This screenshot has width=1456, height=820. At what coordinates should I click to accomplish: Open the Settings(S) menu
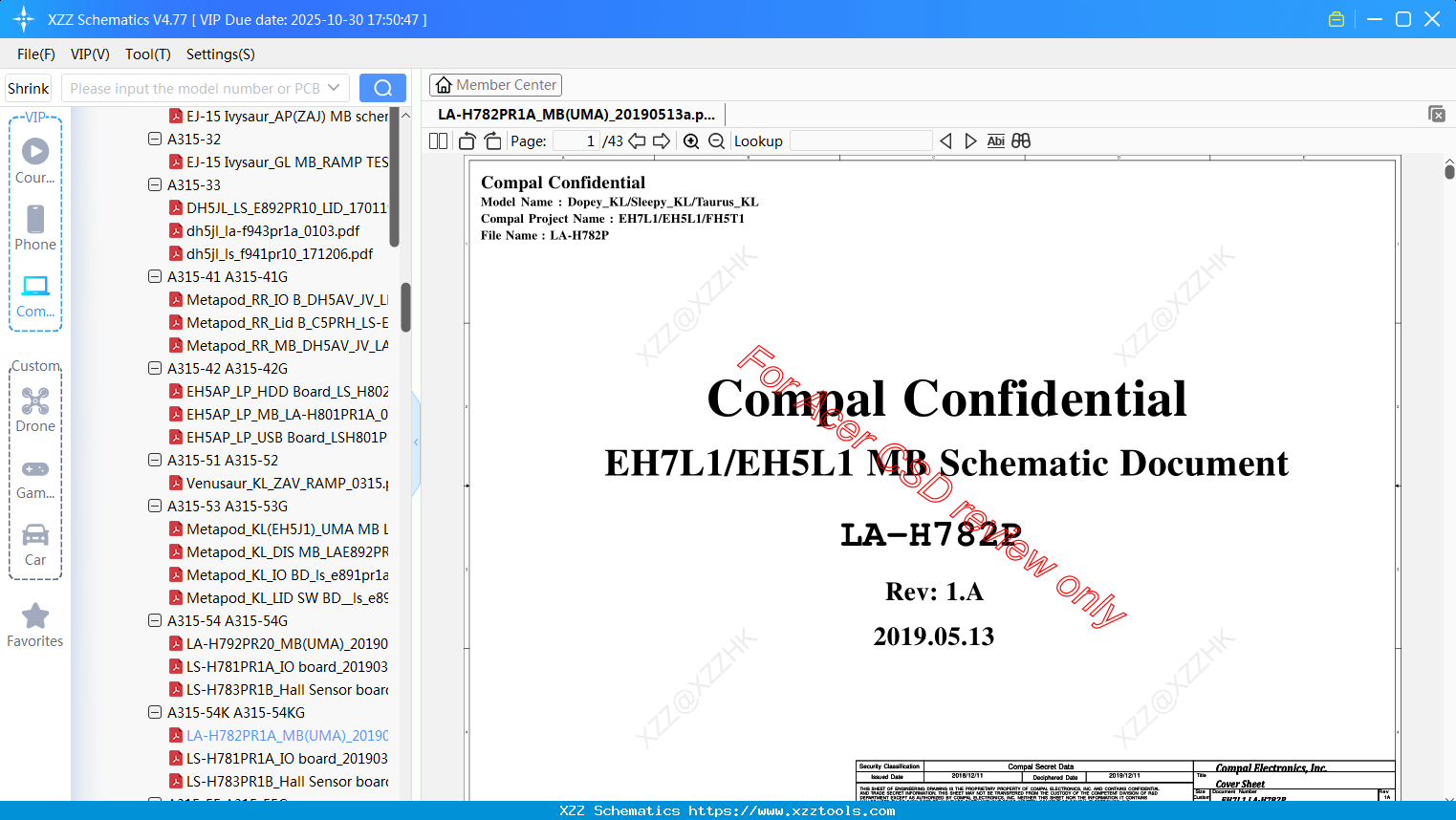(x=221, y=54)
